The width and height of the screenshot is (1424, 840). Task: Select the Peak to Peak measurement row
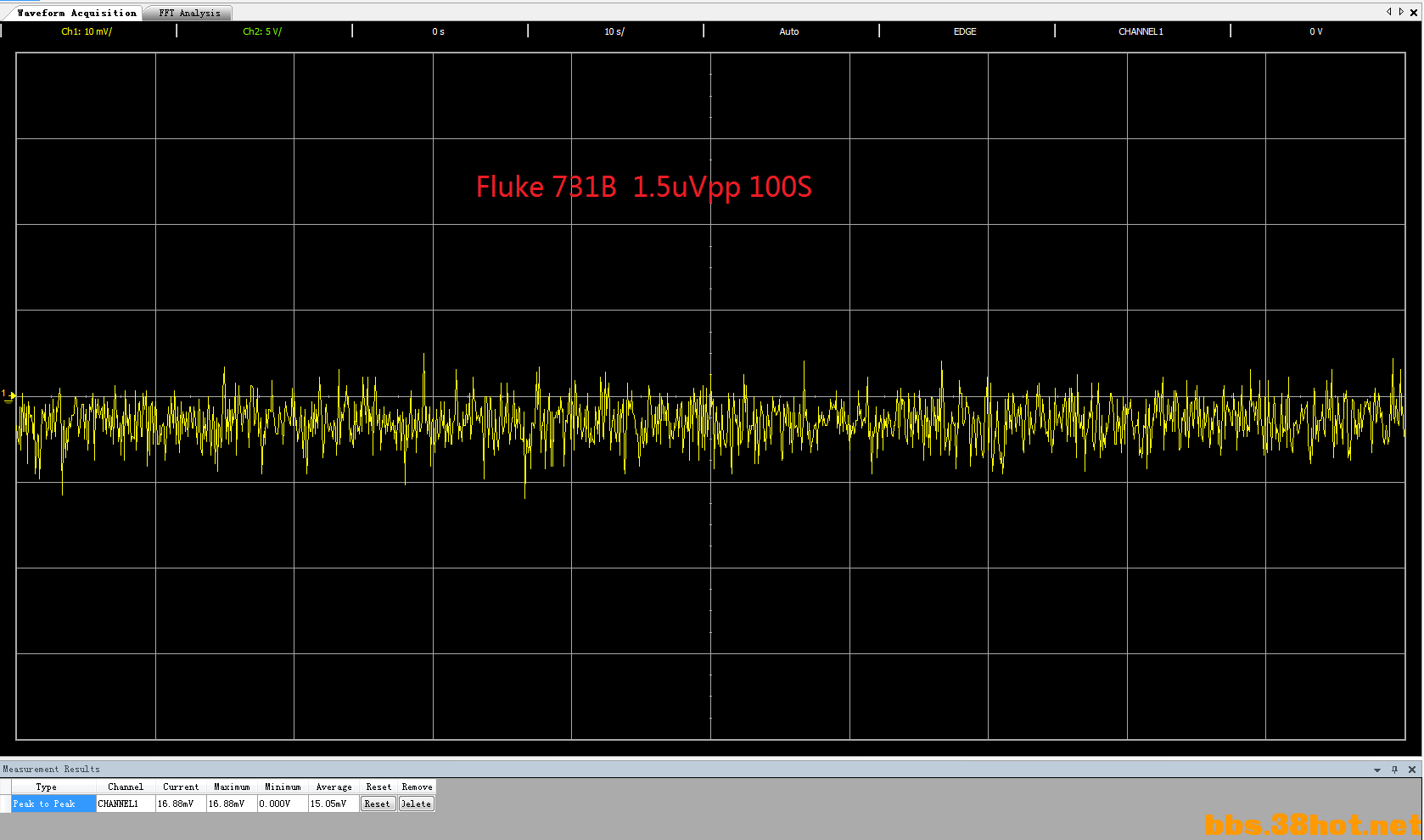click(53, 804)
